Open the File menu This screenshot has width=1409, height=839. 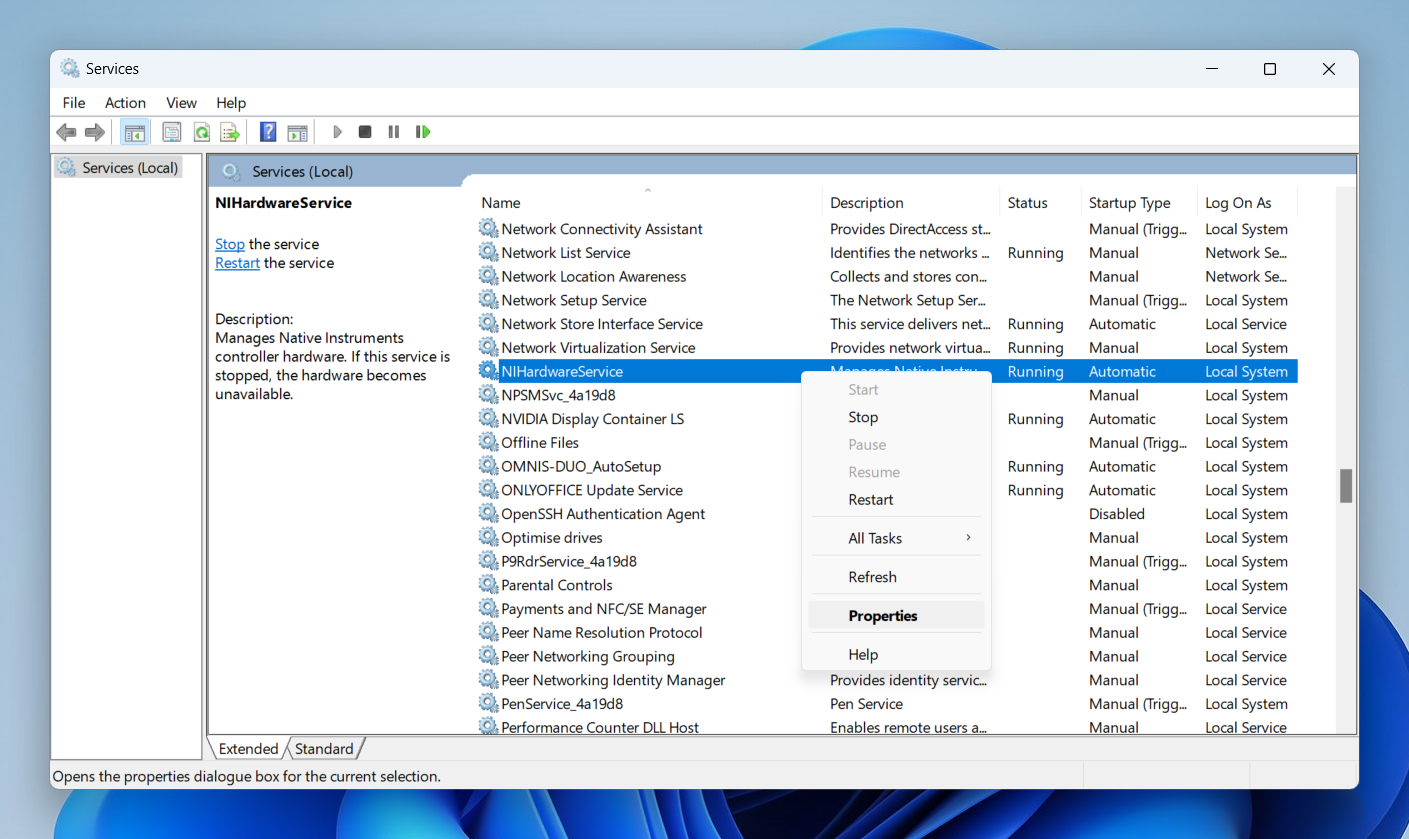click(x=74, y=103)
